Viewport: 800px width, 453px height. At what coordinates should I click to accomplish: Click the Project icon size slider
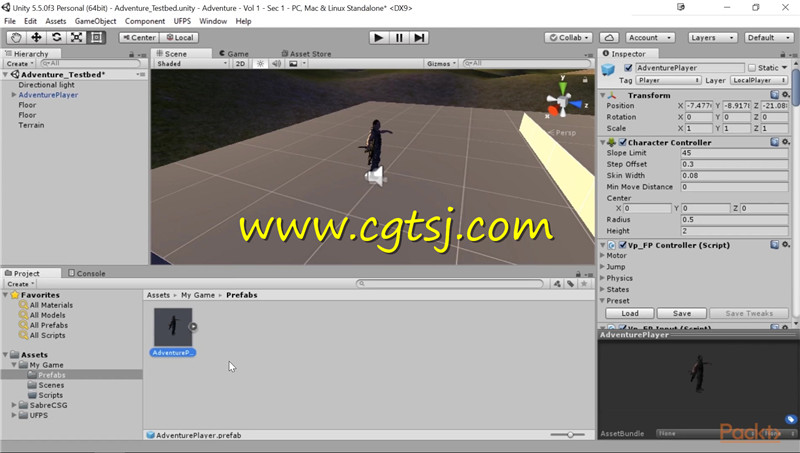tap(569, 435)
